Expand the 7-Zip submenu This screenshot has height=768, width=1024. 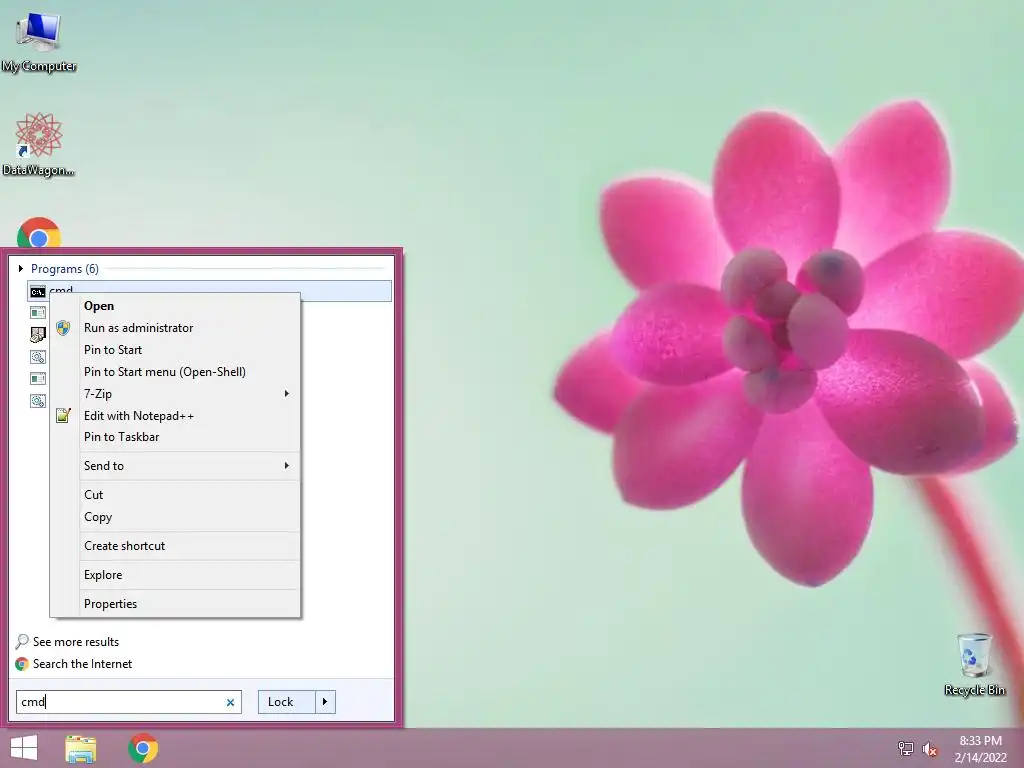coord(175,393)
